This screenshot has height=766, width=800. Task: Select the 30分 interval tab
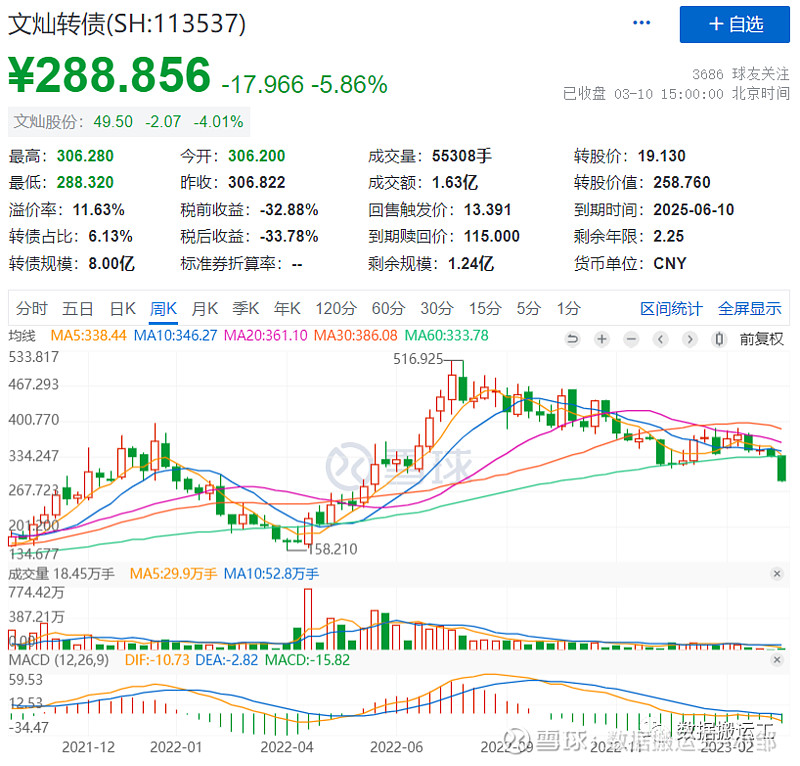[437, 308]
